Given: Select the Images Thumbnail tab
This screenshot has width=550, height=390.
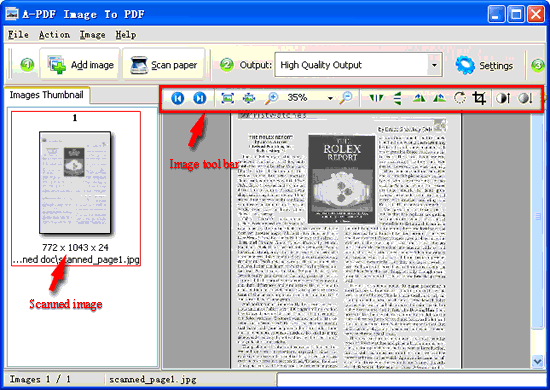Looking at the screenshot, I should [46, 95].
